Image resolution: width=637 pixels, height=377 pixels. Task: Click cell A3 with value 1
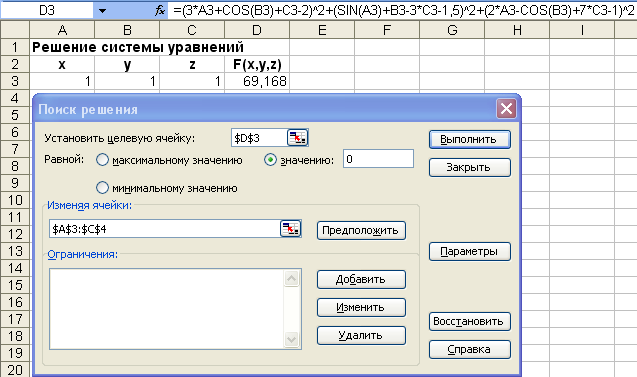62,81
